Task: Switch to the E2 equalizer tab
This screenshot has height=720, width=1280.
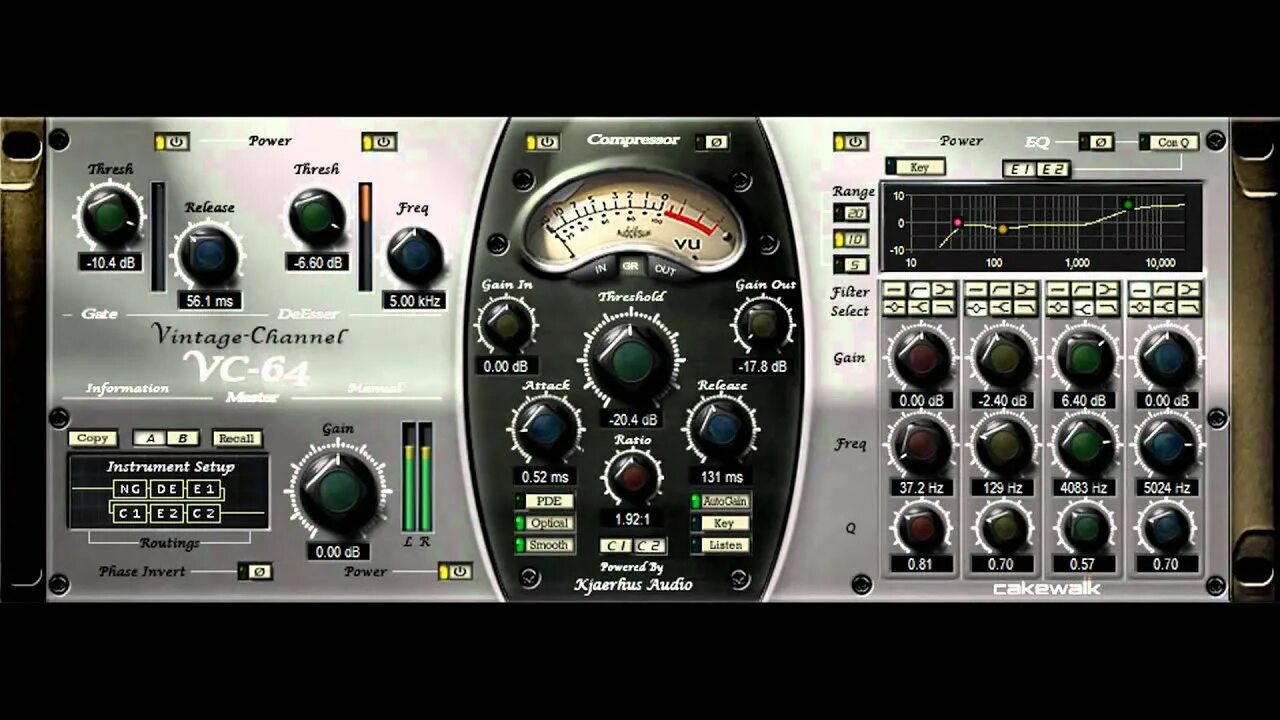Action: (1053, 169)
